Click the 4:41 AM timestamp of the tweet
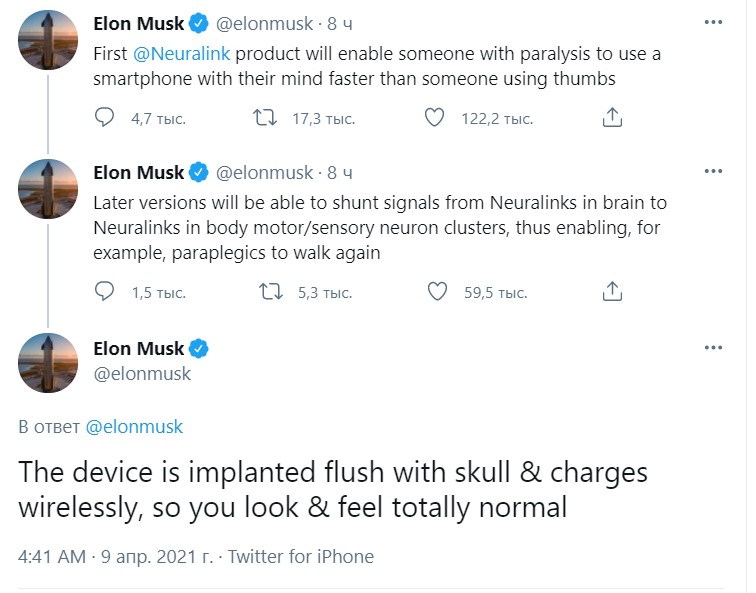 pos(52,557)
